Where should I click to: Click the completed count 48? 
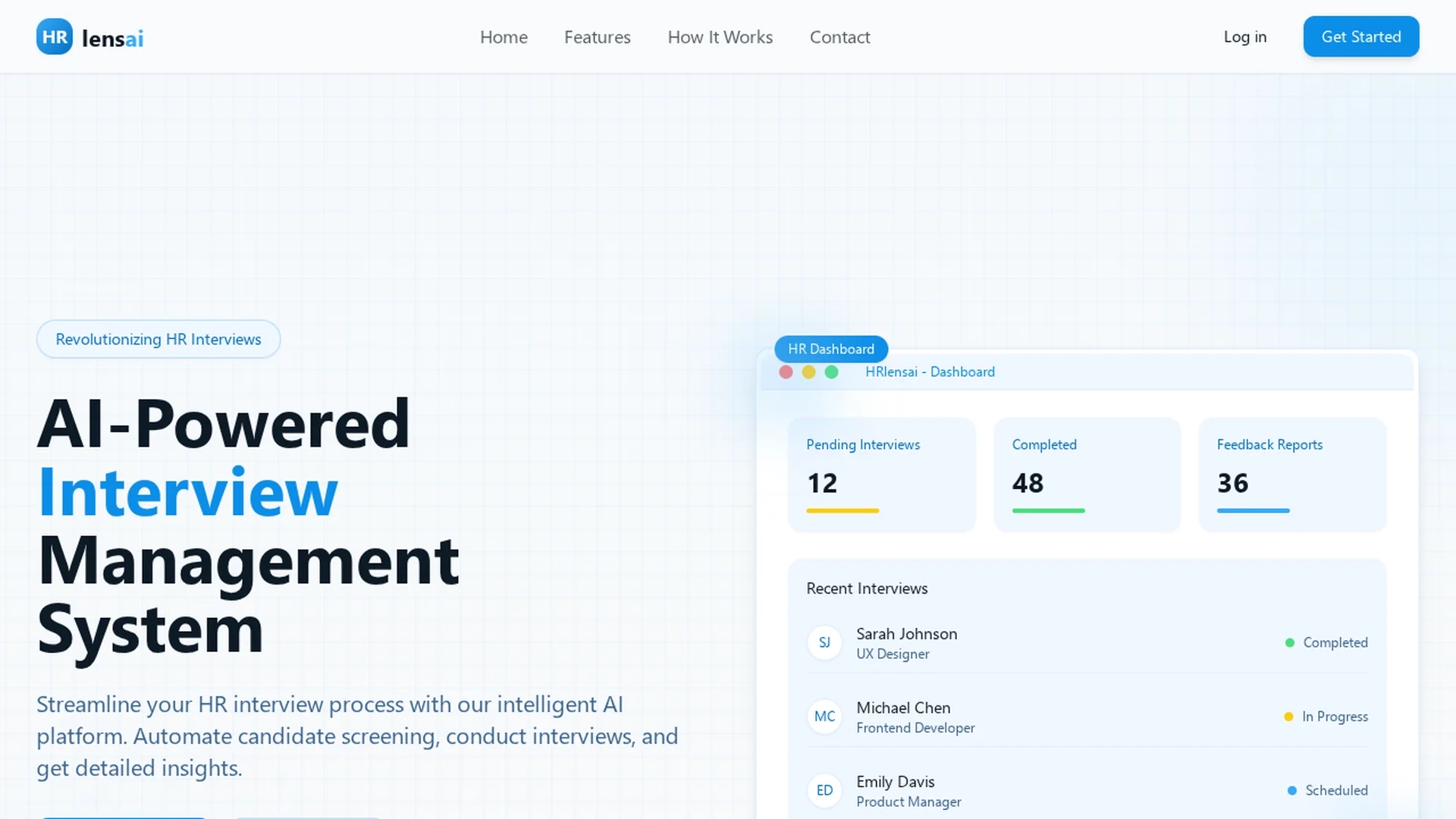1028,483
